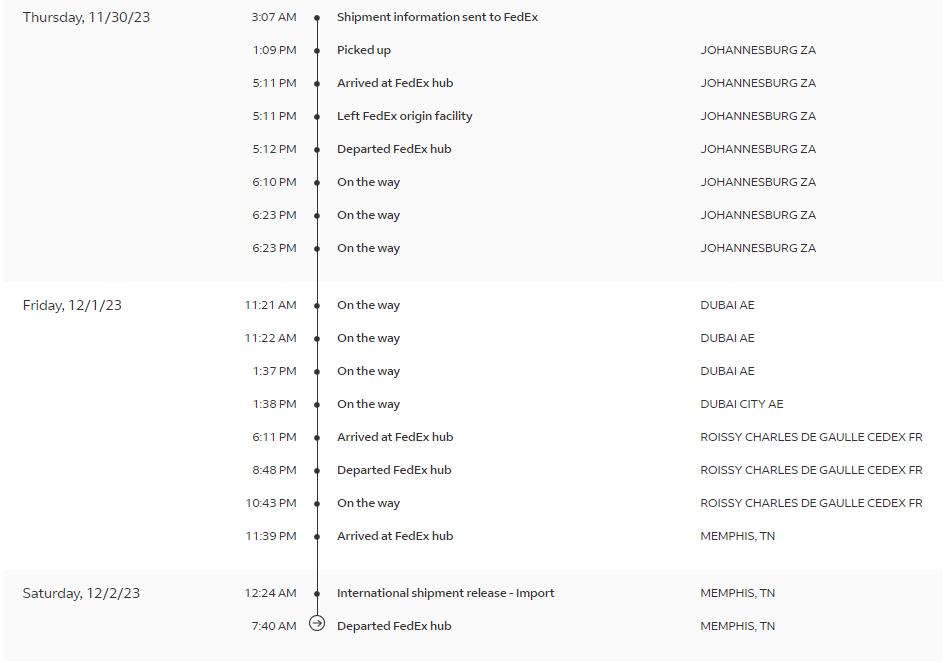The width and height of the screenshot is (947, 663).
Task: Click timeline dot for Shipment information sent
Action: pos(317,18)
